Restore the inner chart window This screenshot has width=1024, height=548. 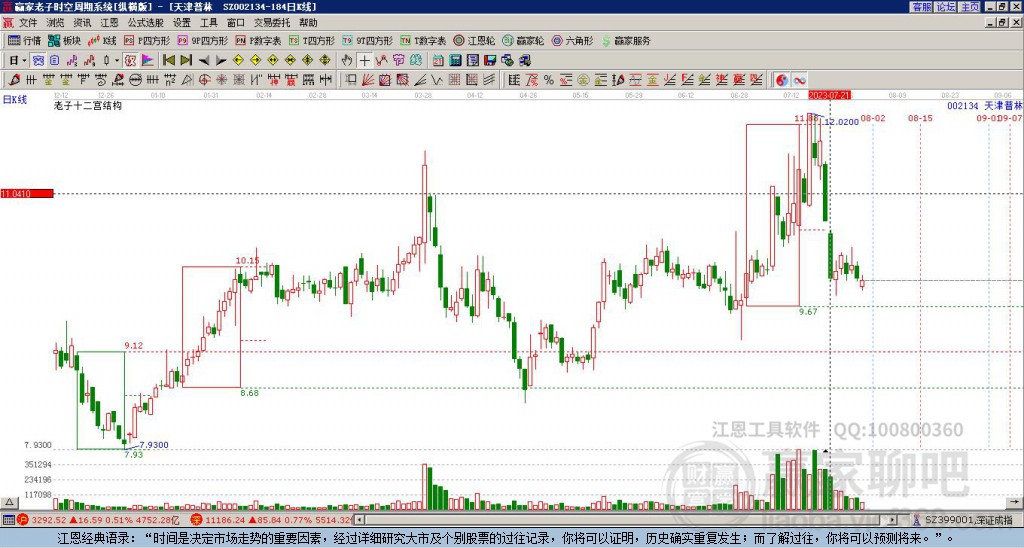click(1001, 23)
